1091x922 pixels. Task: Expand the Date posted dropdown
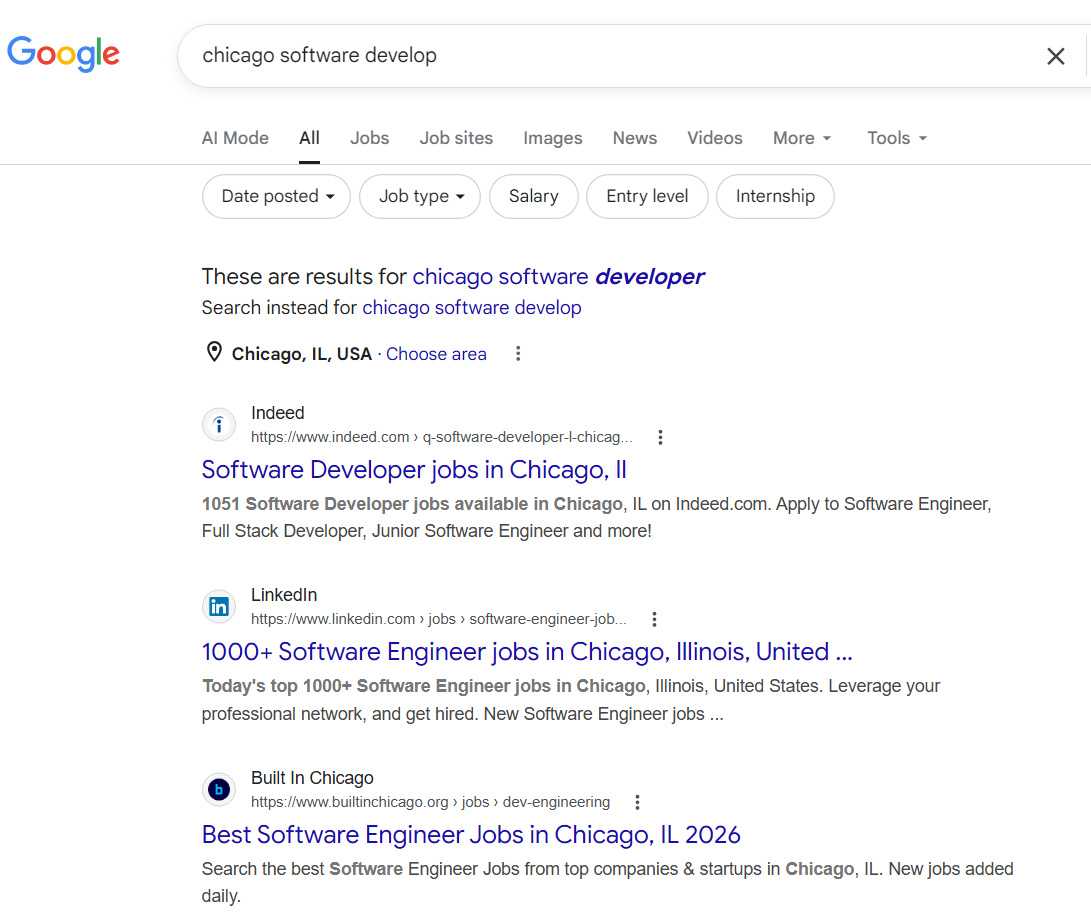pyautogui.click(x=277, y=196)
